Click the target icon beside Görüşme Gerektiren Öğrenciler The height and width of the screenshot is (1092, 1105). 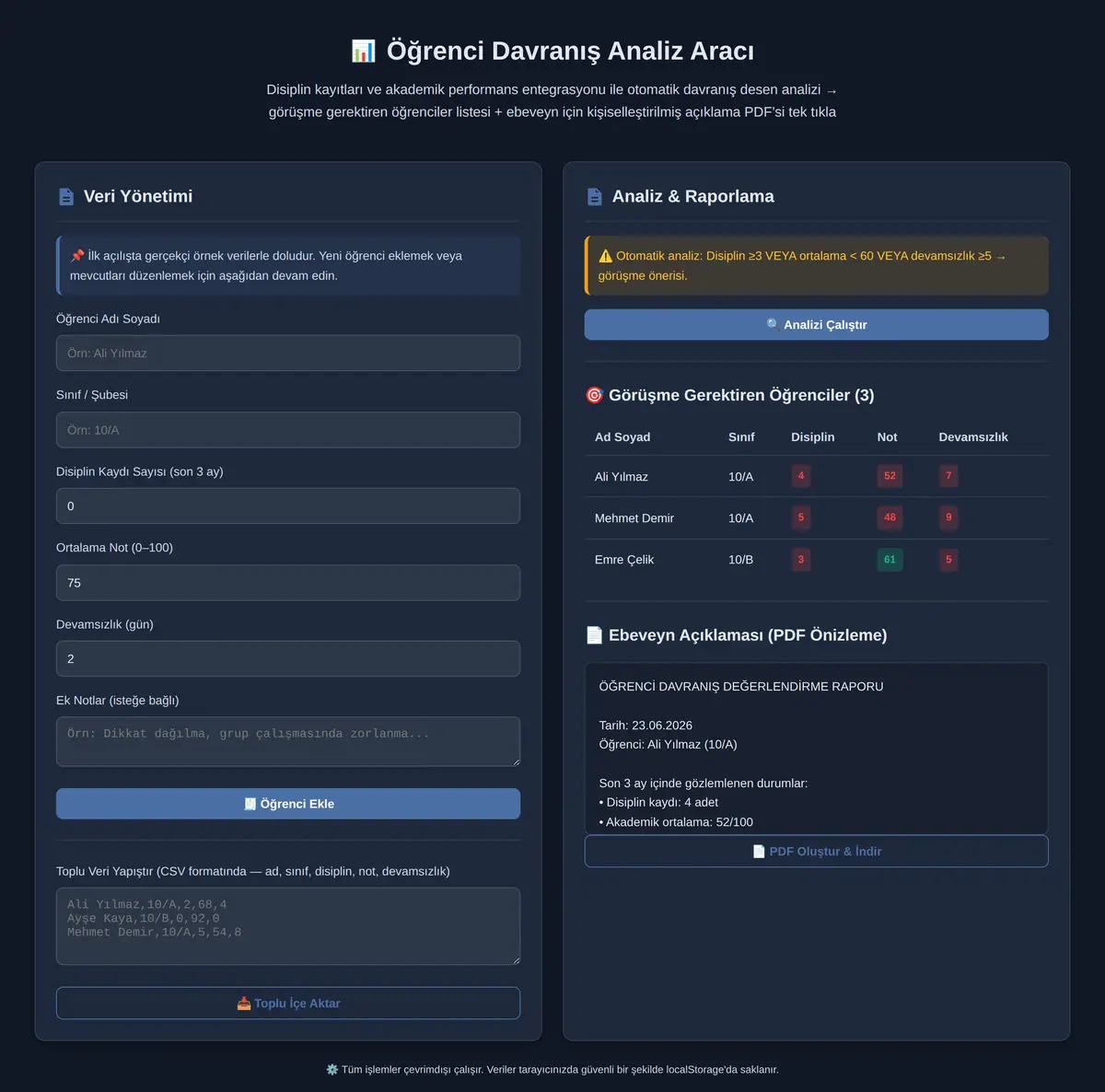(595, 395)
